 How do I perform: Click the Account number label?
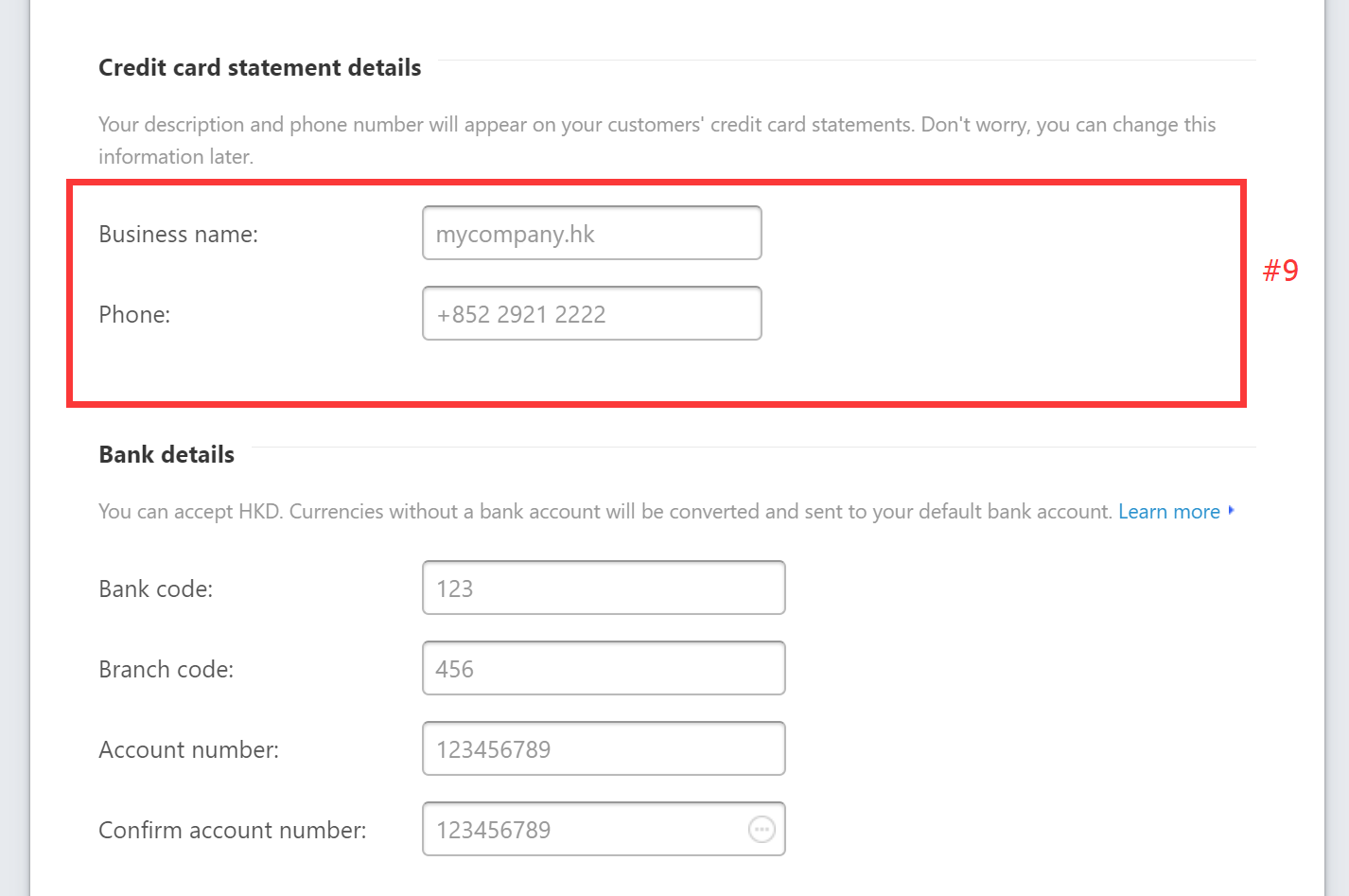(188, 750)
